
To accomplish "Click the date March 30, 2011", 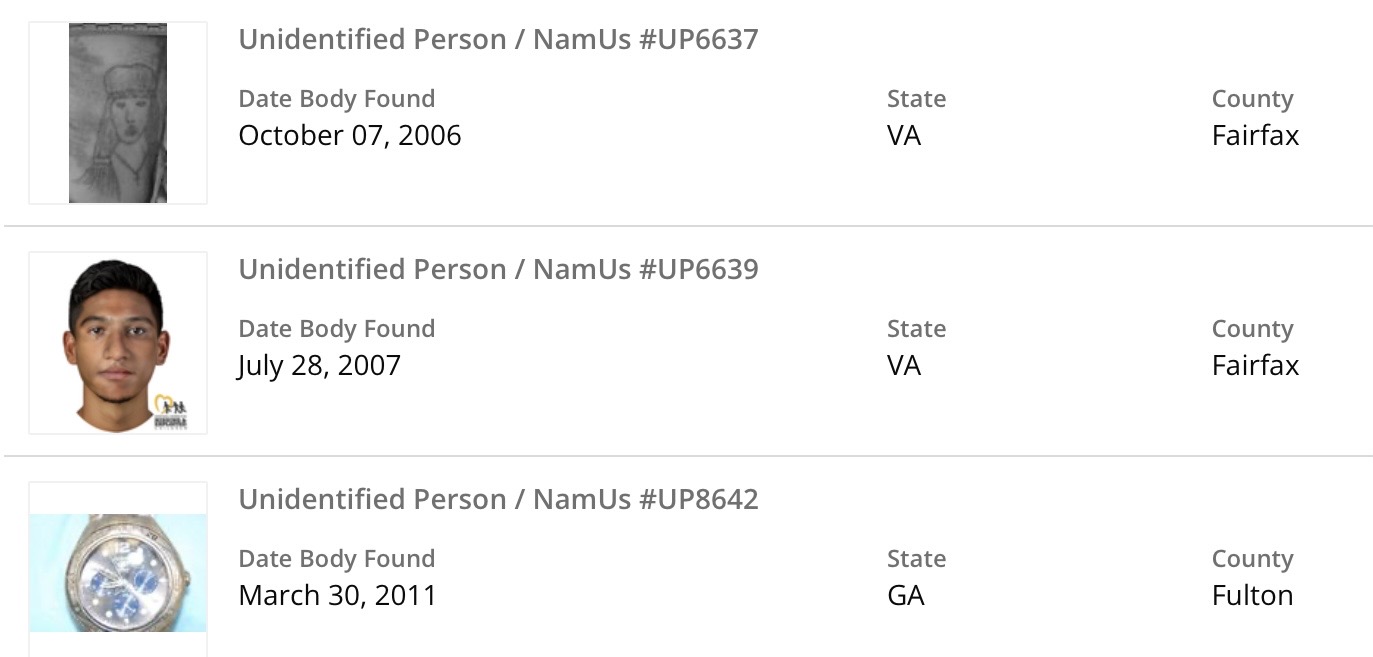I will [337, 596].
